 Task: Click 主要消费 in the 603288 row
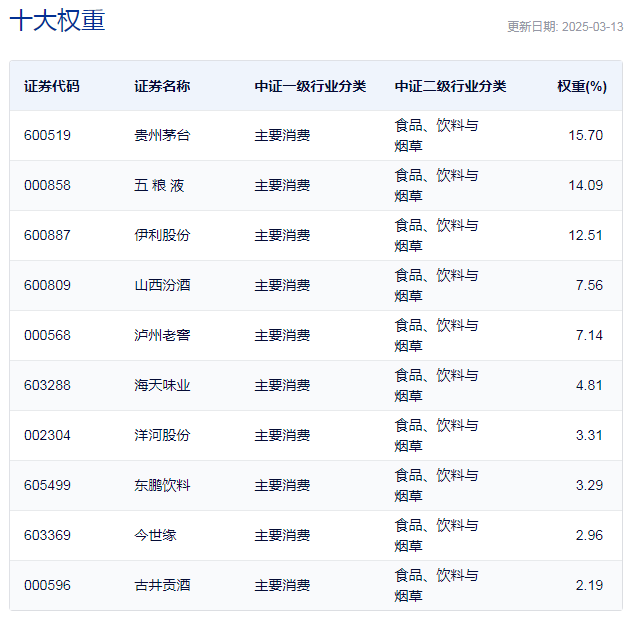[282, 385]
